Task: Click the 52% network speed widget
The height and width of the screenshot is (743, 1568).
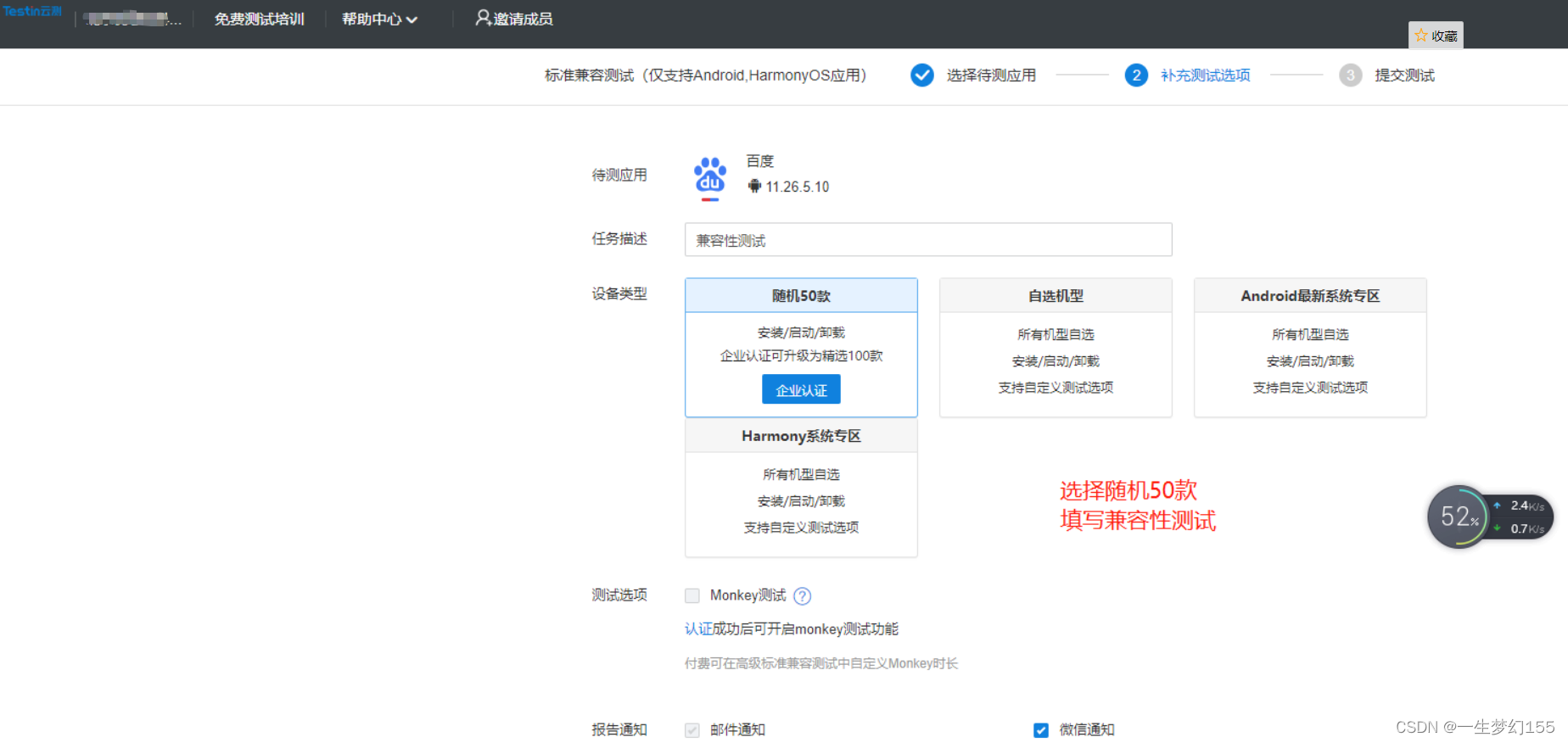Action: pyautogui.click(x=1491, y=517)
